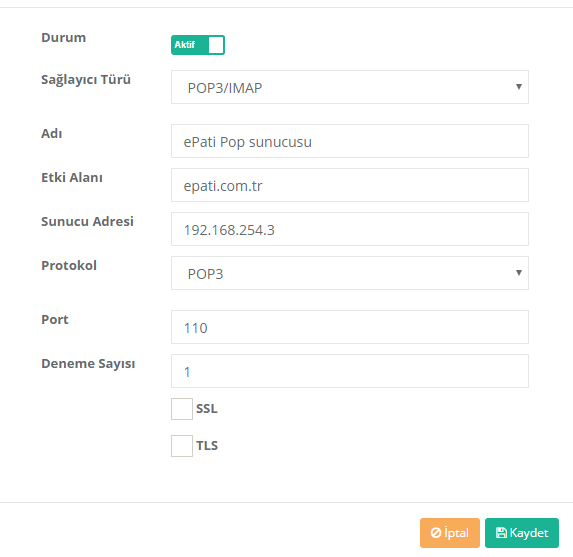Image resolution: width=573 pixels, height=557 pixels.
Task: Open the Sağlayıcı Türü dropdown
Action: (x=350, y=87)
